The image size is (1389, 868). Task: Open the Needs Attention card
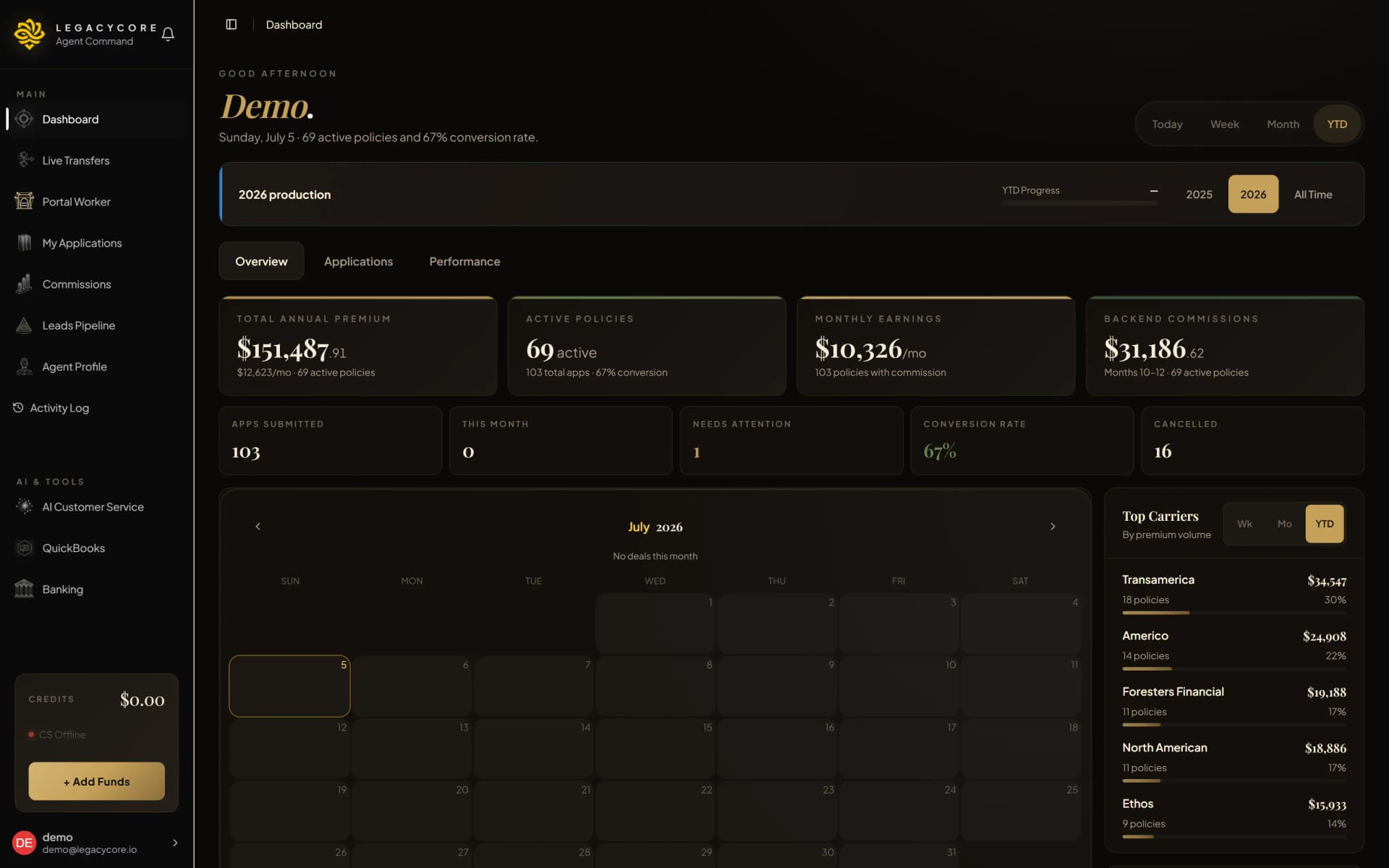coord(791,441)
